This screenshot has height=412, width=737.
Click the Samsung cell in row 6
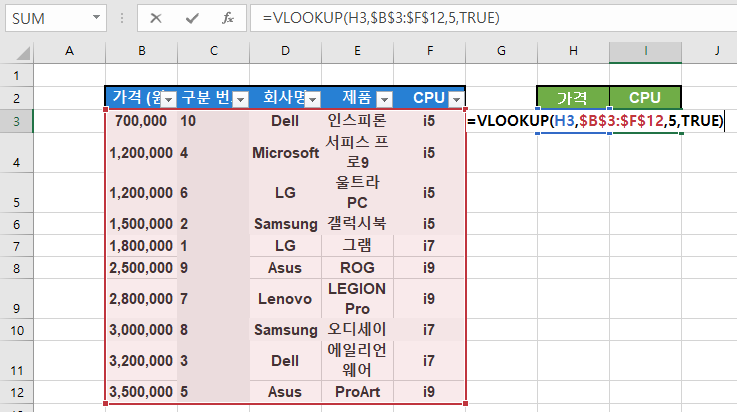[x=285, y=224]
